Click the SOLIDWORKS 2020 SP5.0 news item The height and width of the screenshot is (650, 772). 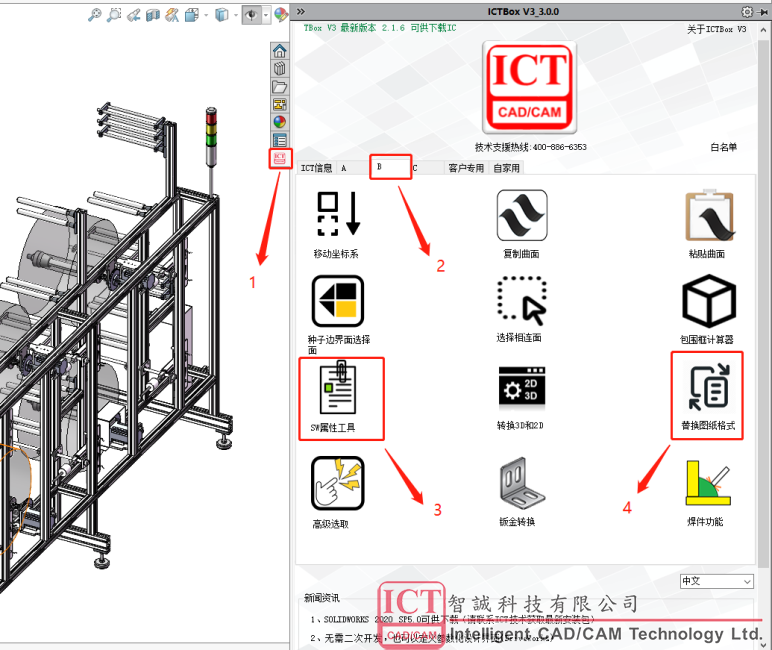[452, 619]
